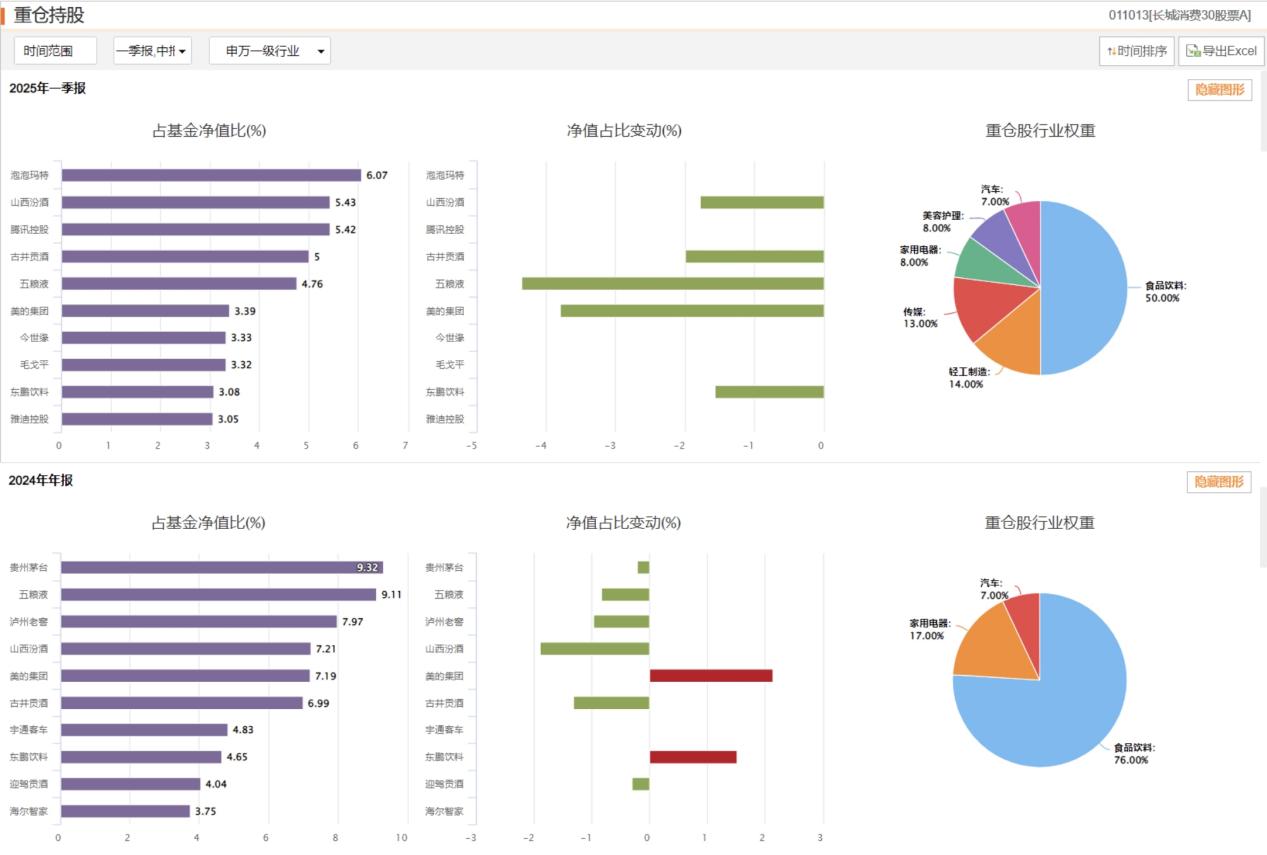Screen dimensions: 1267x855
Task: Click the 山西汾酒 stock name label
Action: tap(30, 201)
